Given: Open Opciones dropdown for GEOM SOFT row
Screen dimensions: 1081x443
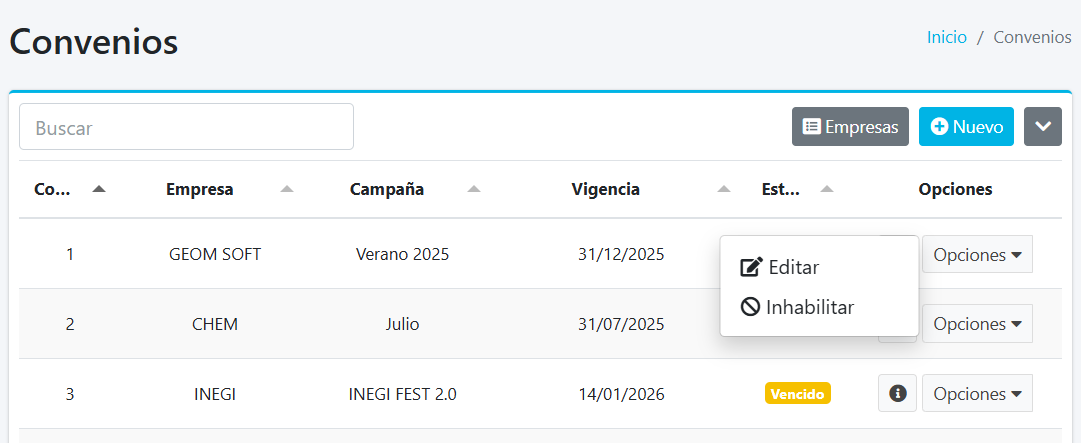Looking at the screenshot, I should [x=977, y=255].
